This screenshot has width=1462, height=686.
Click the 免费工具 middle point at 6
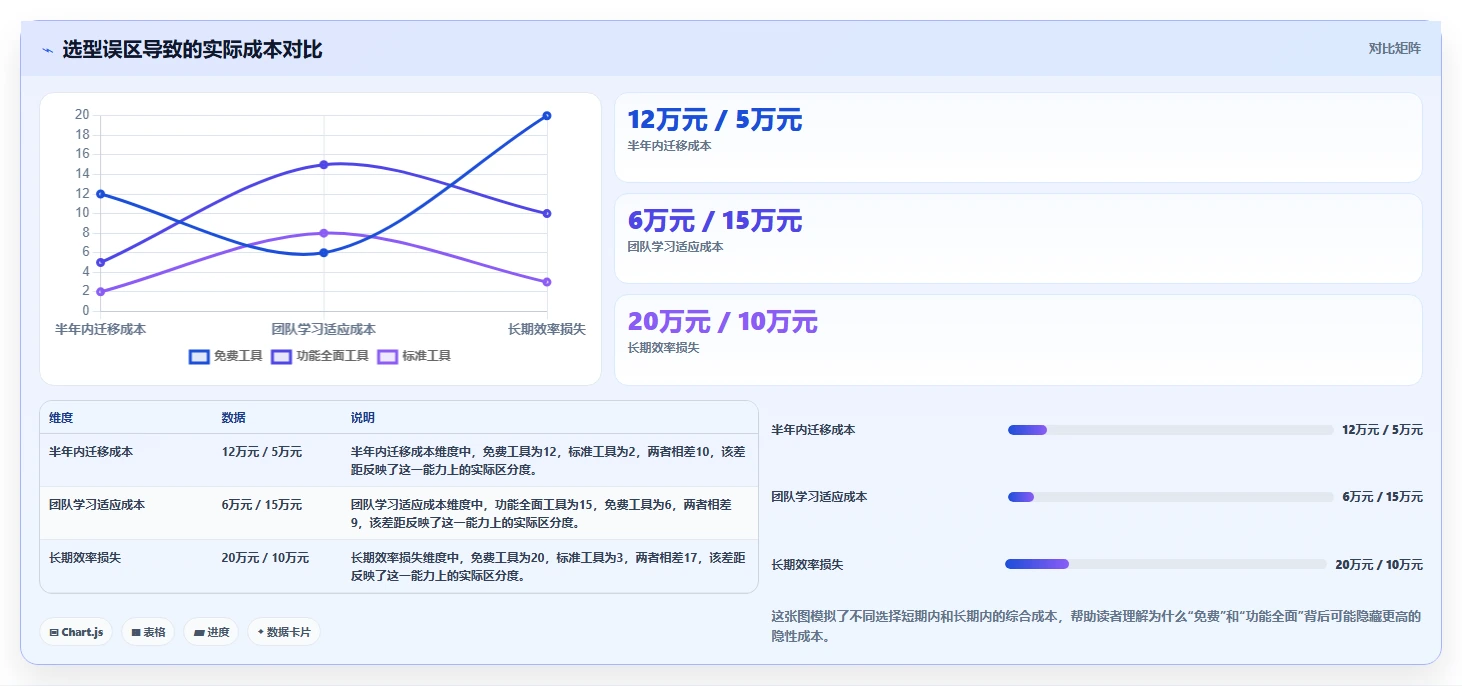(x=323, y=253)
